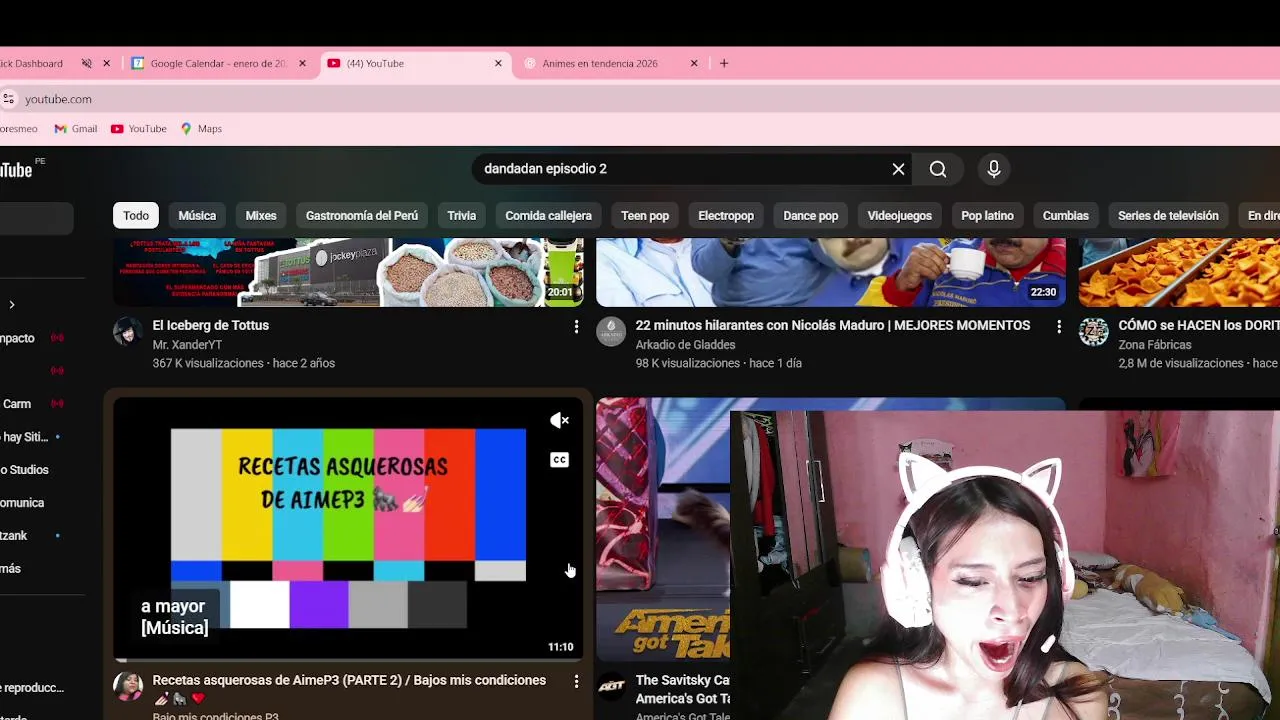Switch to Google Calendar tab

click(218, 63)
